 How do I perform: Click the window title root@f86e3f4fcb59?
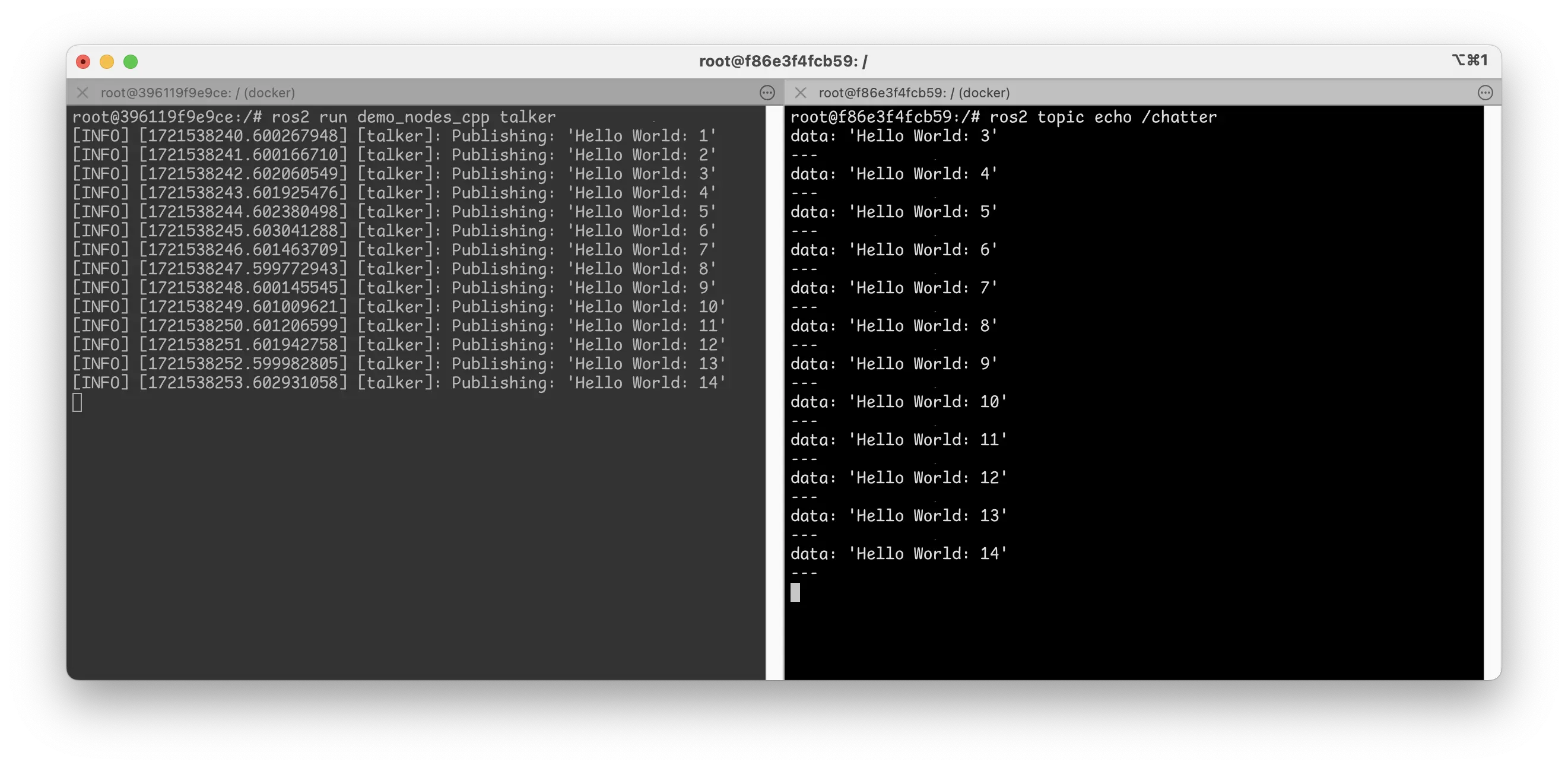[x=783, y=61]
